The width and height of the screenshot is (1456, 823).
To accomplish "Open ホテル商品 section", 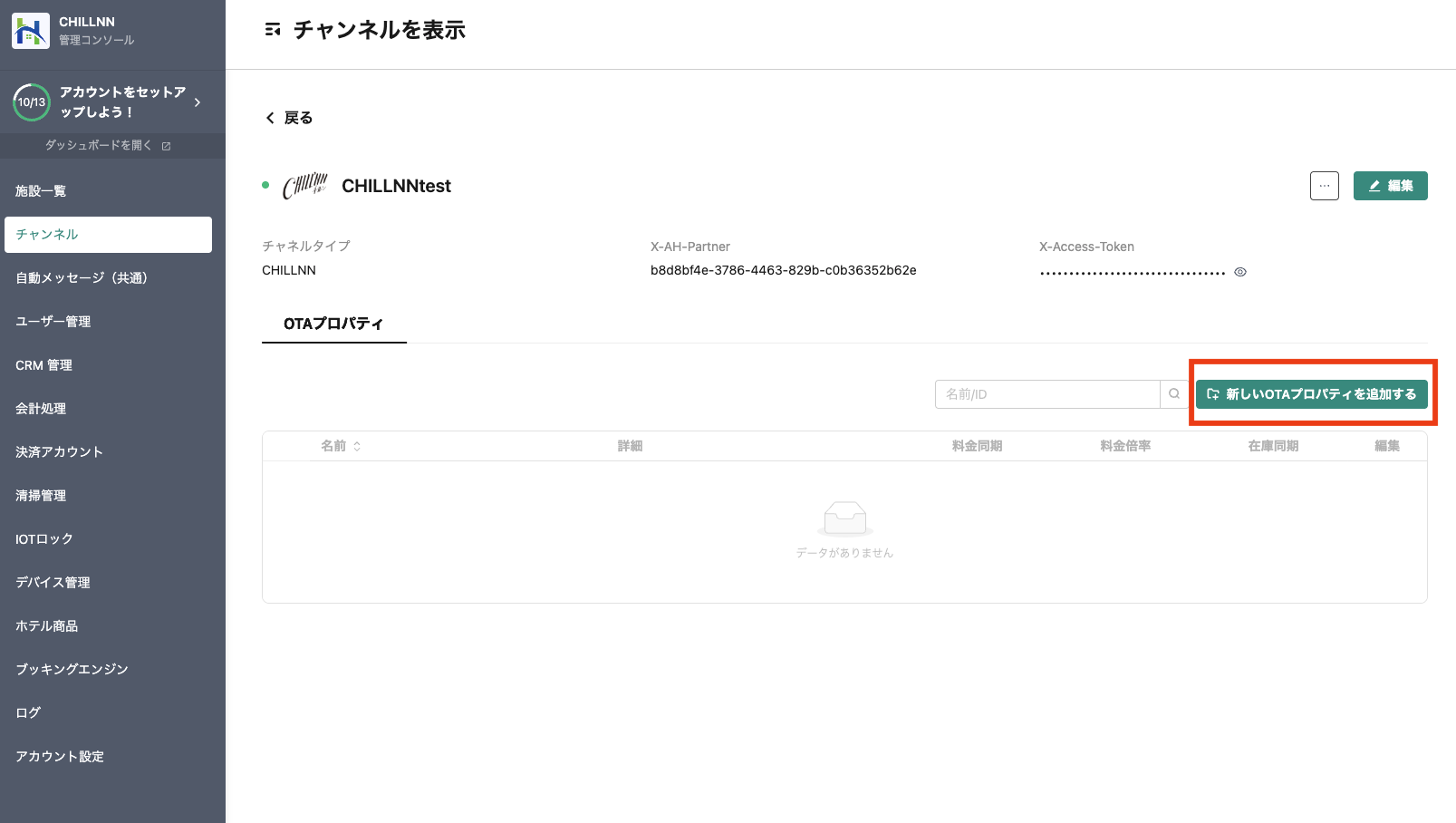I will (x=108, y=626).
